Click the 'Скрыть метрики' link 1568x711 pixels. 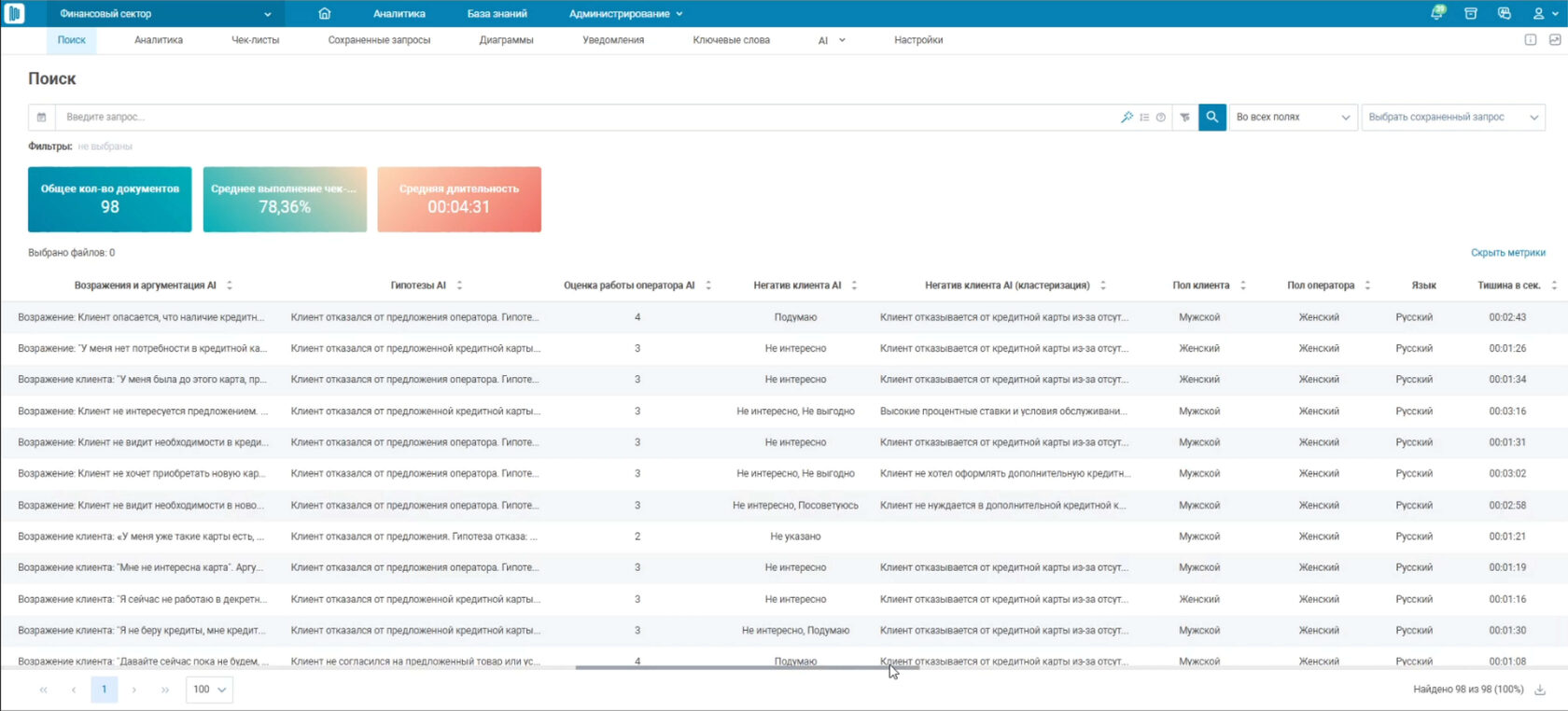click(1507, 253)
